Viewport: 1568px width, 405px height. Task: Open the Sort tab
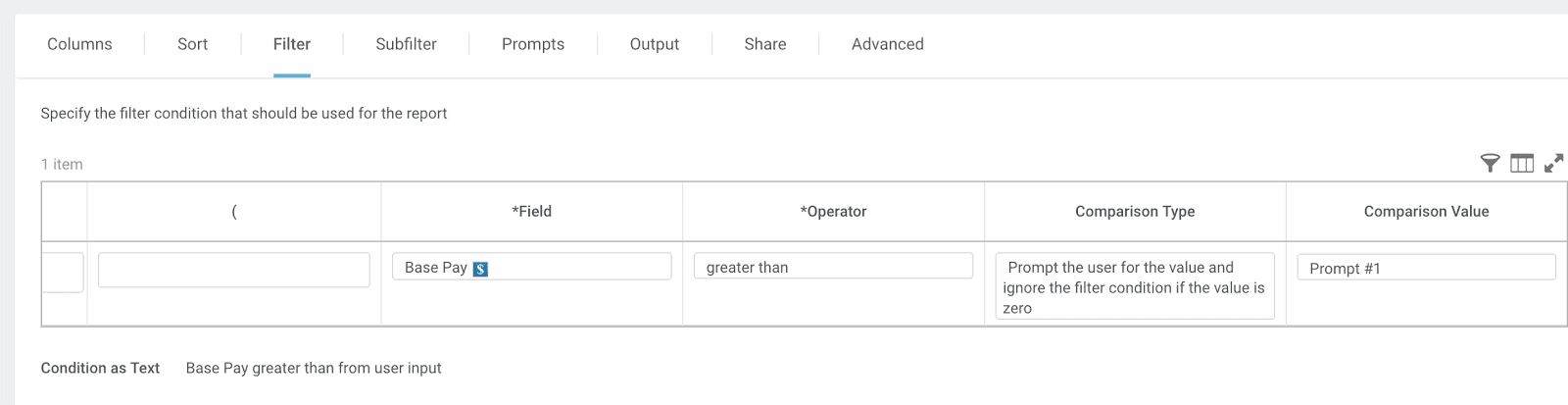click(192, 44)
